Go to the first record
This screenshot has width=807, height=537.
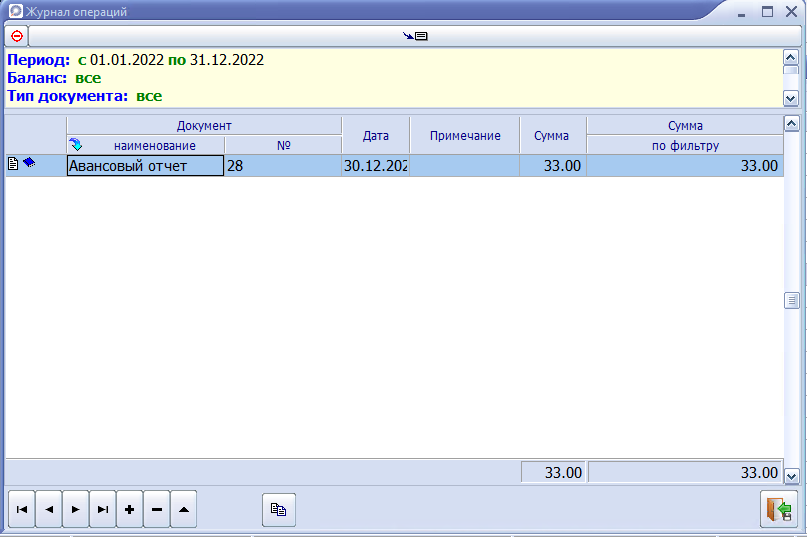click(x=22, y=509)
